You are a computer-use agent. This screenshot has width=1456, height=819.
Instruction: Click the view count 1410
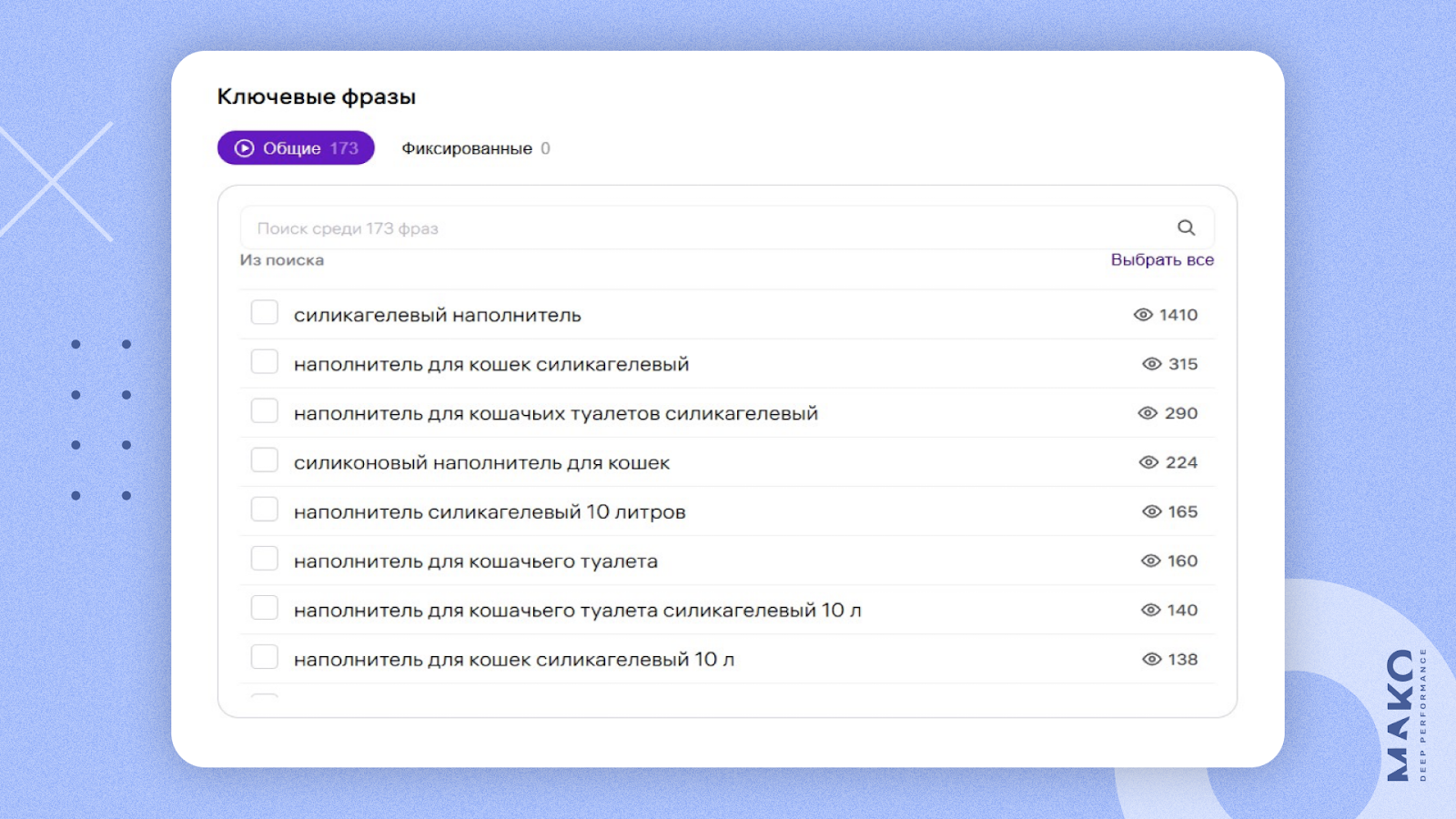point(1178,315)
